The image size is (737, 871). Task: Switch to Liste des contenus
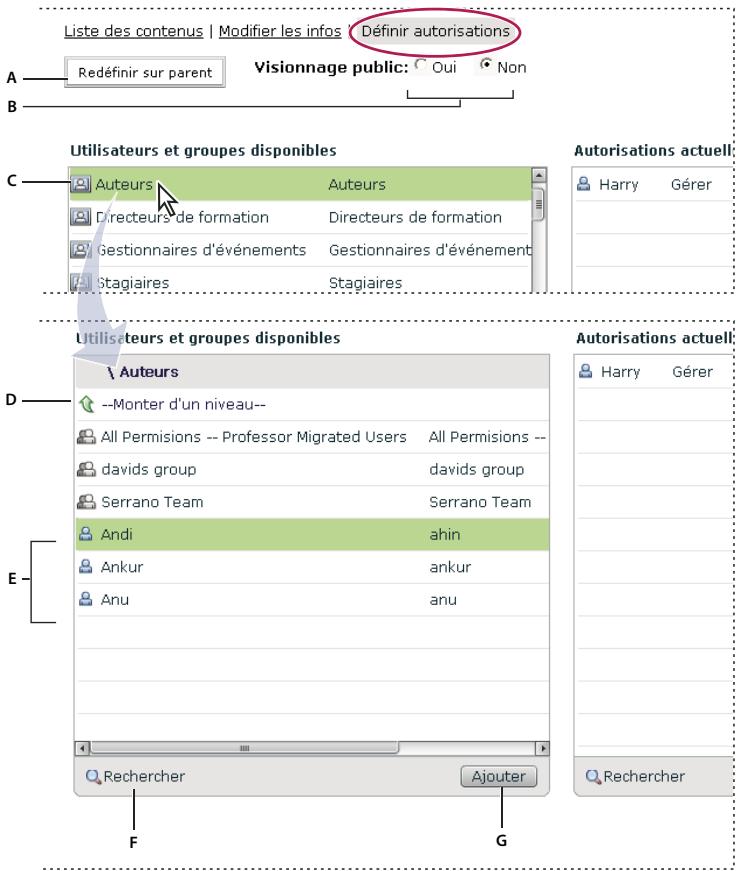[x=136, y=31]
